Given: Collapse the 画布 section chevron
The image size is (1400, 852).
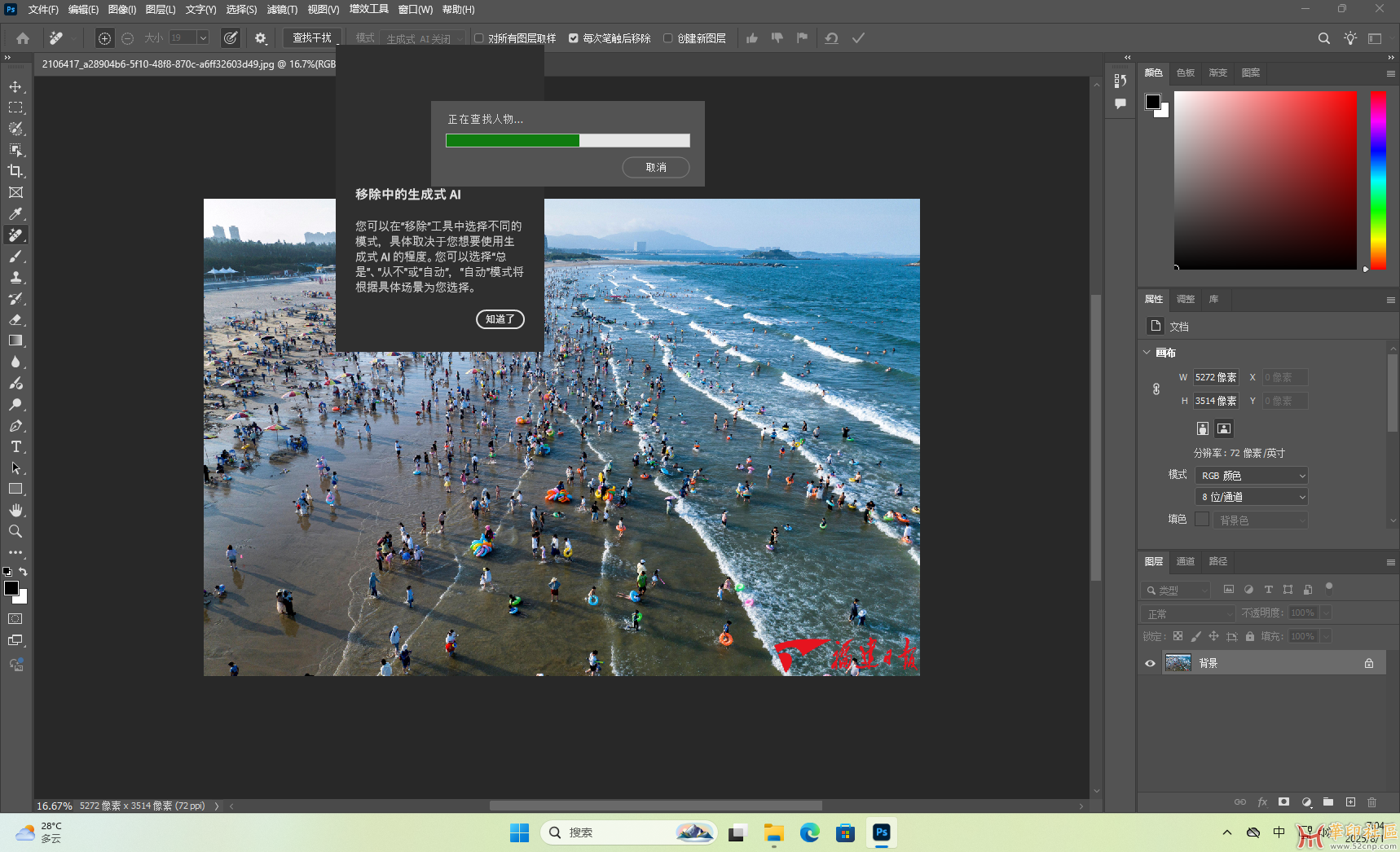Looking at the screenshot, I should pyautogui.click(x=1147, y=353).
